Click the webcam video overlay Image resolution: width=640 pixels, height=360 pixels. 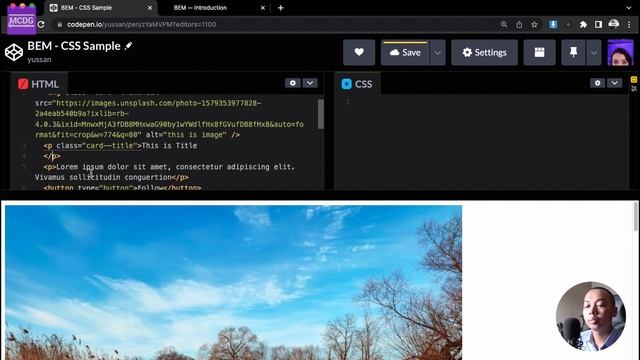click(x=591, y=316)
